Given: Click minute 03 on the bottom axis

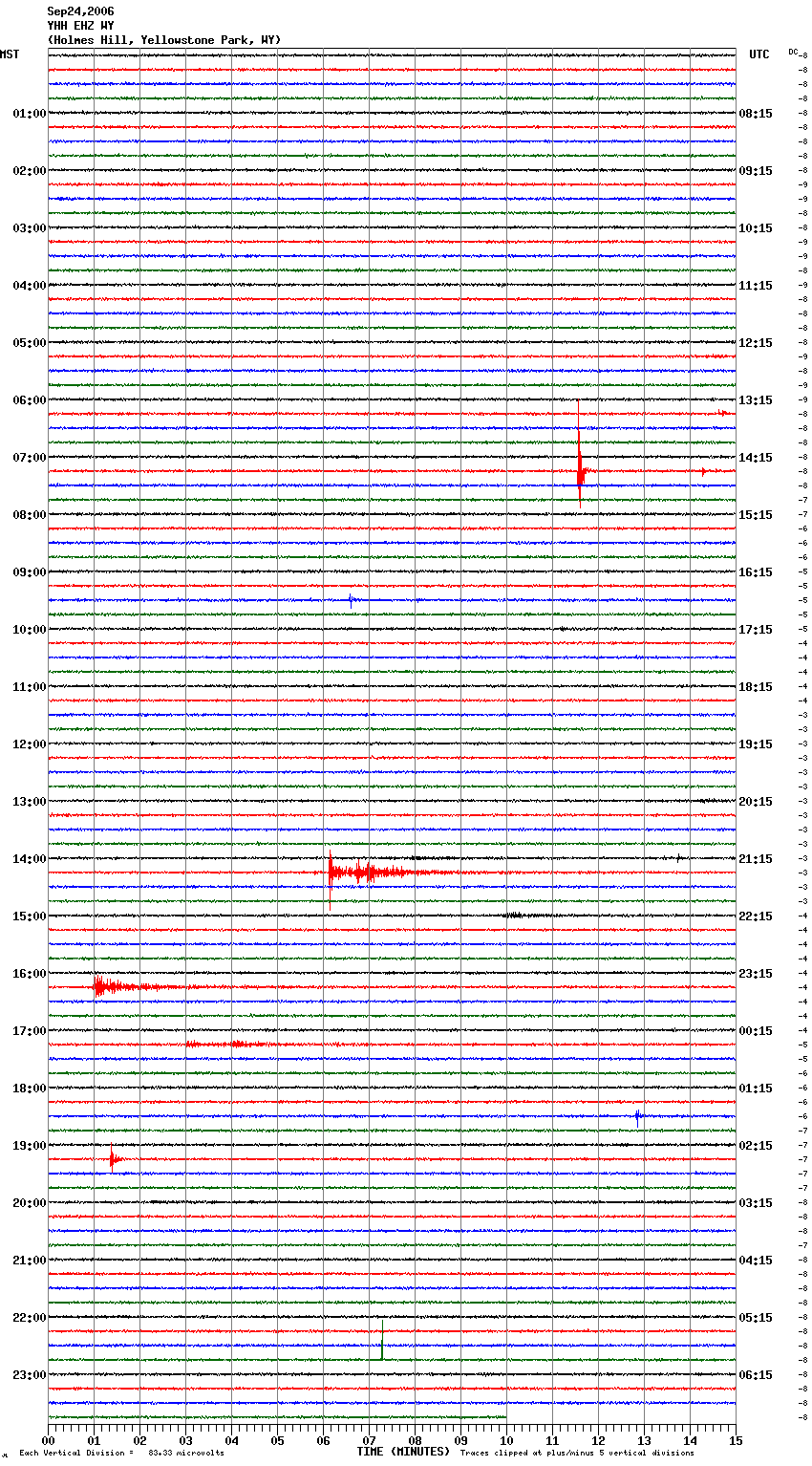Looking at the screenshot, I should coord(186,1440).
